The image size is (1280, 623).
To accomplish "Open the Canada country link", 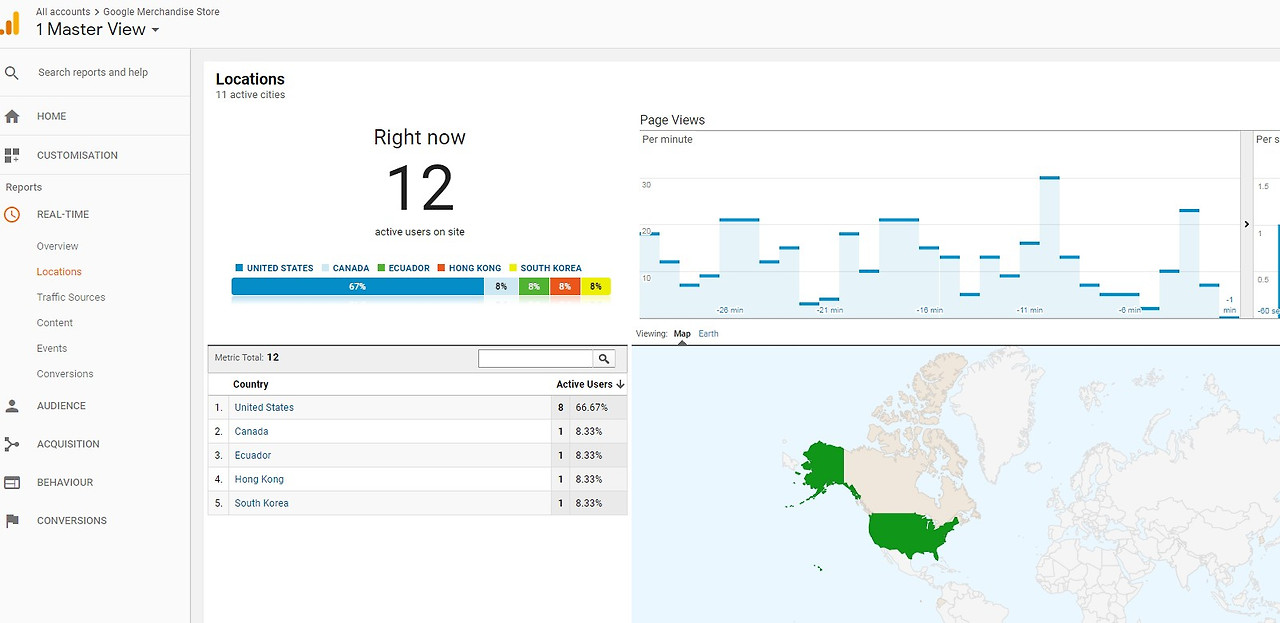I will [251, 432].
